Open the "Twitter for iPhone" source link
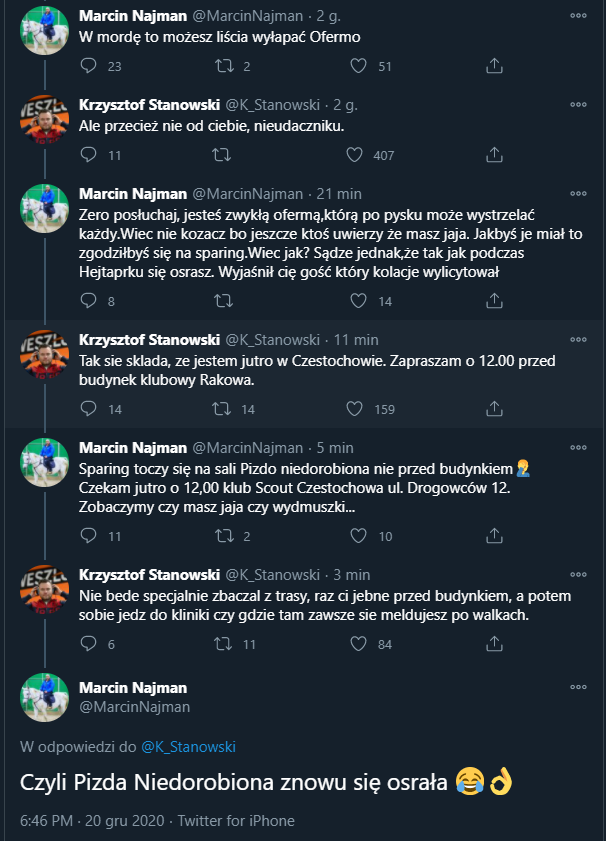The height and width of the screenshot is (841, 606). (x=236, y=821)
